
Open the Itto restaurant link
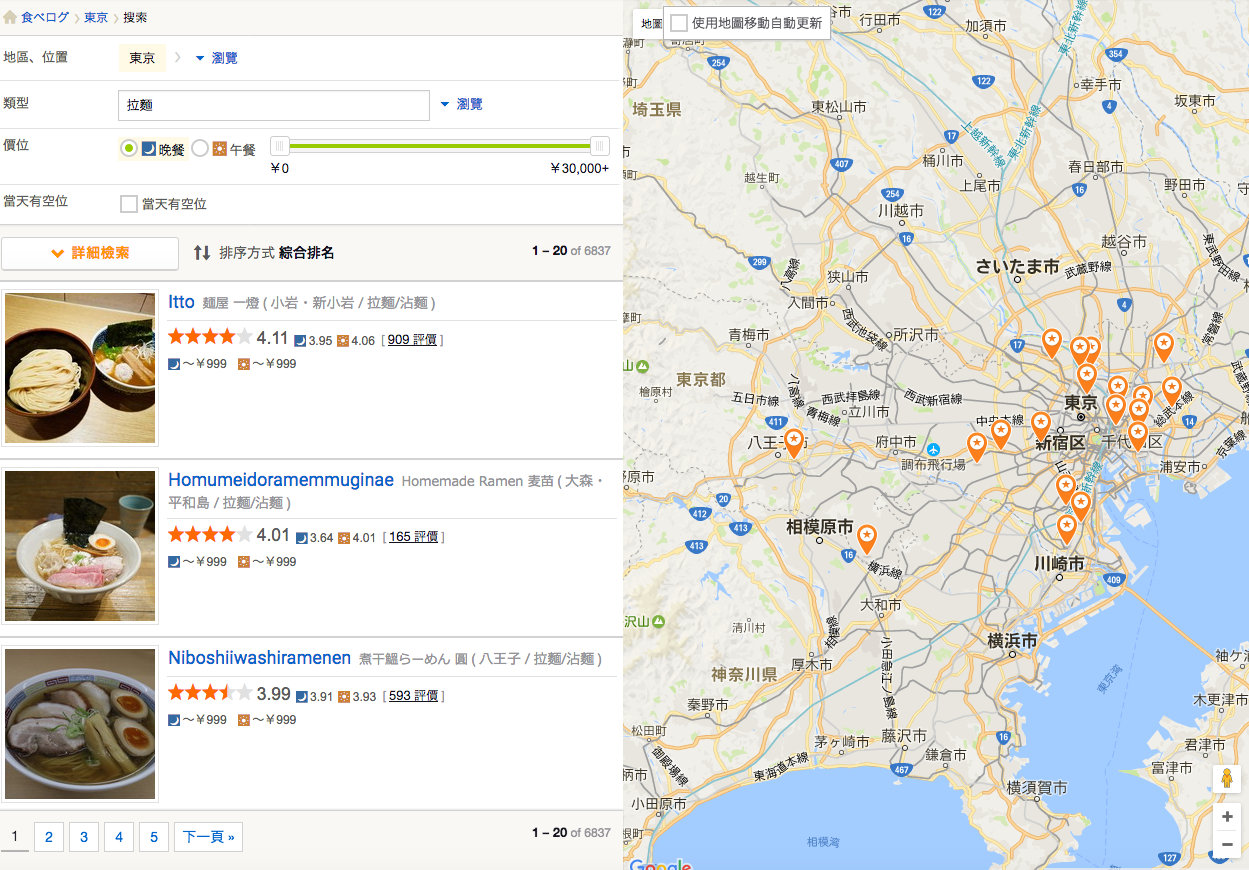click(181, 302)
